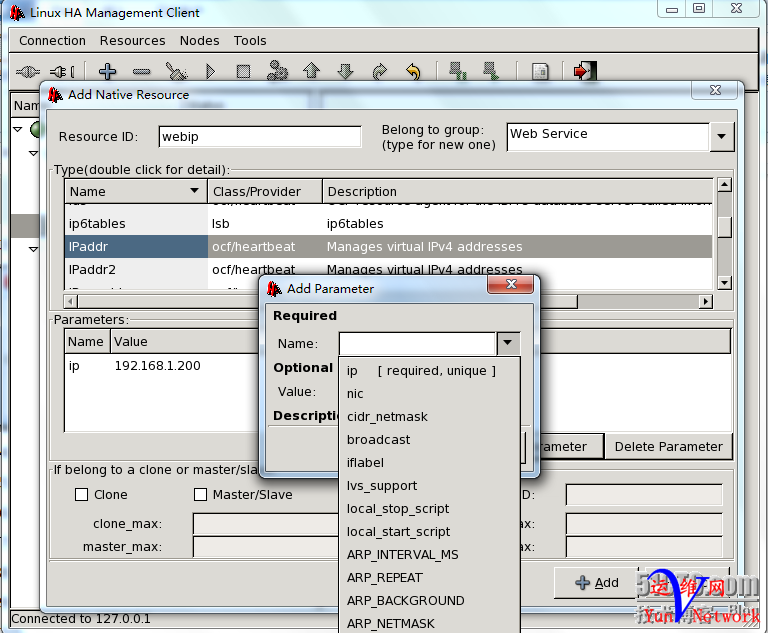The image size is (768, 633).
Task: Close the Add Native Resource dialog
Action: pos(715,90)
